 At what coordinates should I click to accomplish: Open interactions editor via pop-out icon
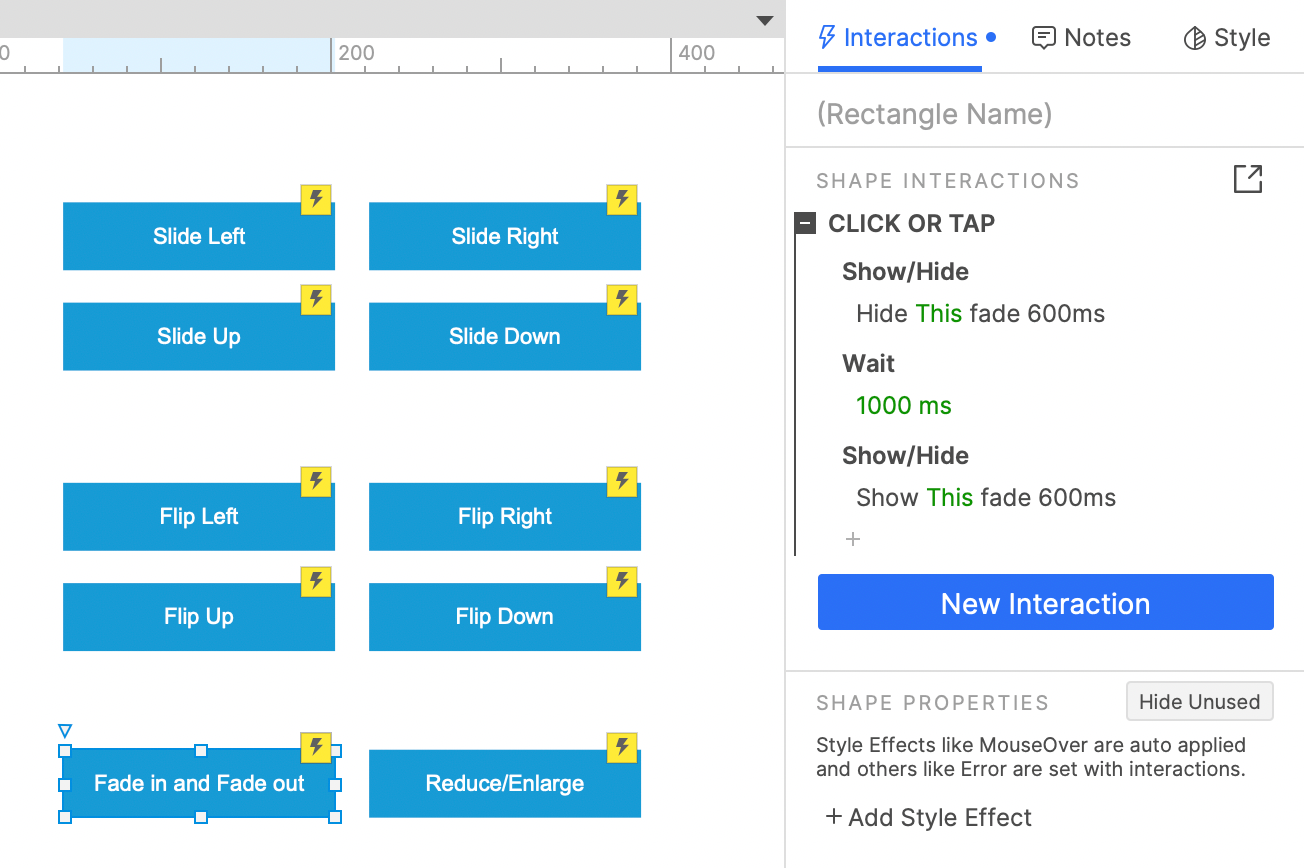pyautogui.click(x=1248, y=179)
